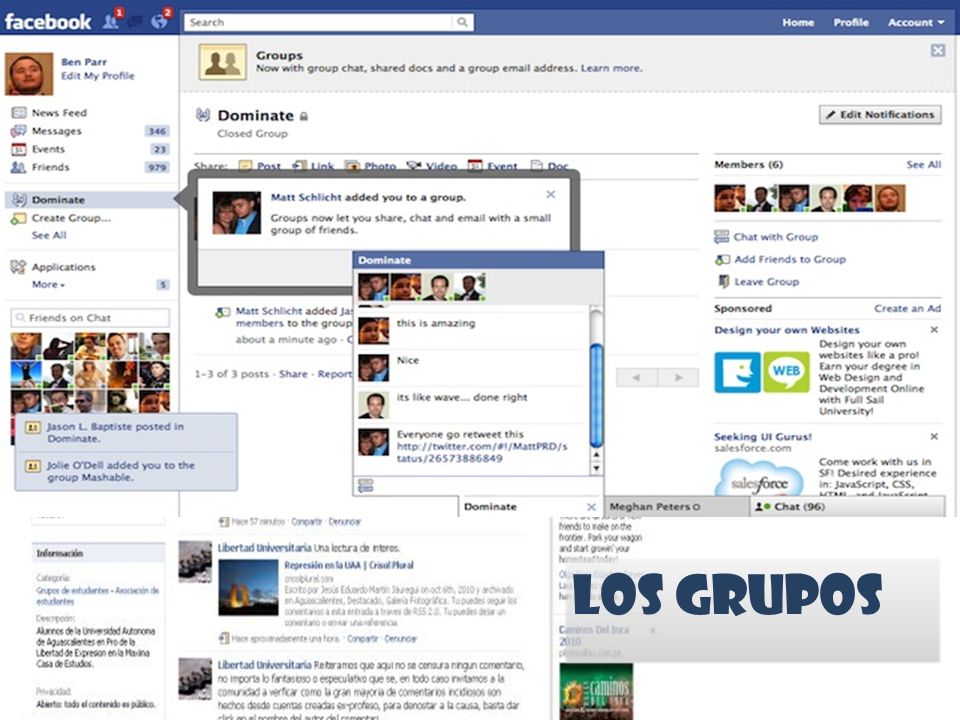Click the chat input icon in Dominate chat
This screenshot has height=720, width=960.
click(366, 486)
